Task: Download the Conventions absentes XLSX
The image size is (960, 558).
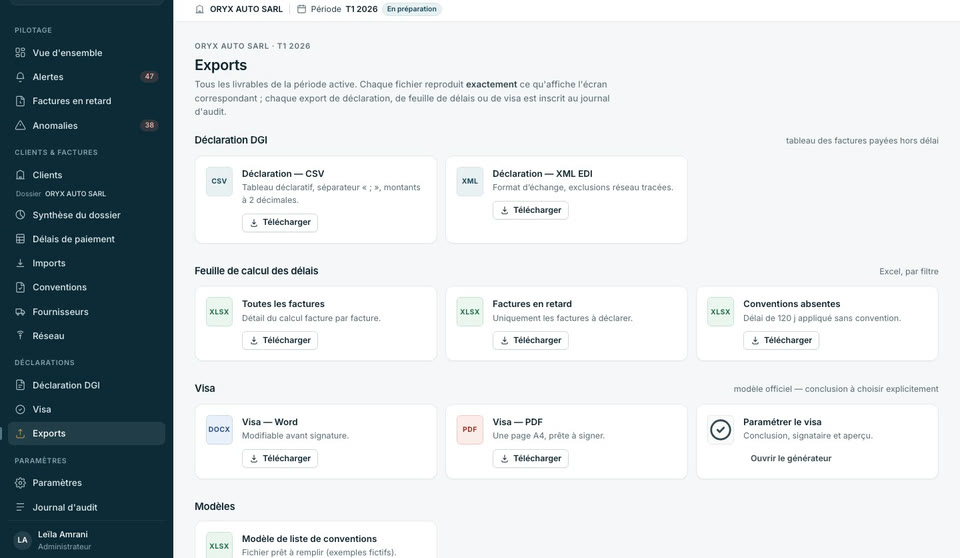Action: click(x=781, y=340)
